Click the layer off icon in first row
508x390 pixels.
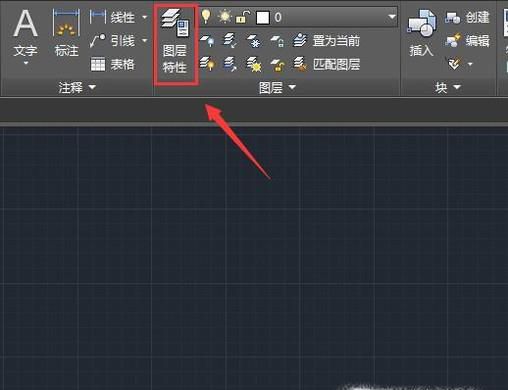207,40
